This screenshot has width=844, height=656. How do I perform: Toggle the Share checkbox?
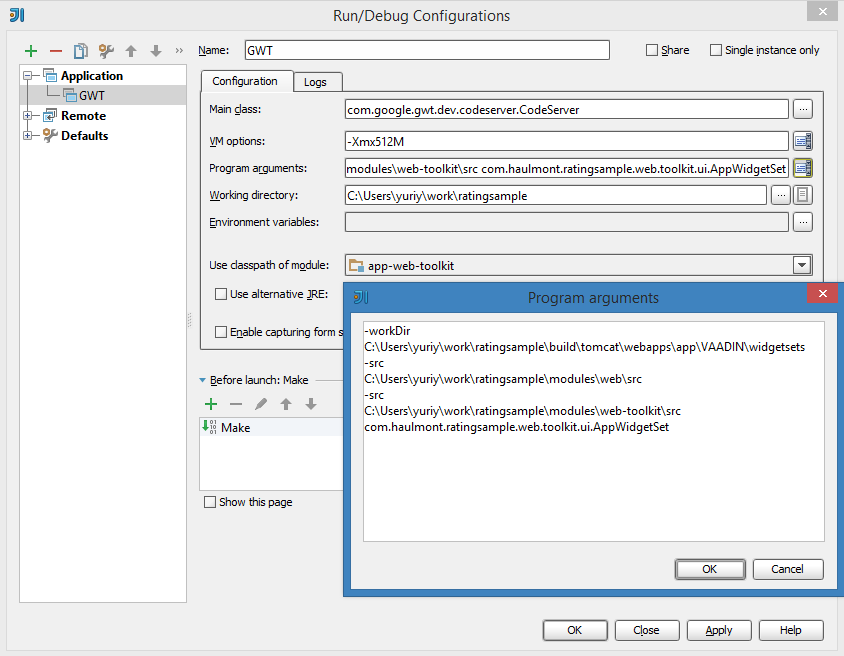coord(652,50)
